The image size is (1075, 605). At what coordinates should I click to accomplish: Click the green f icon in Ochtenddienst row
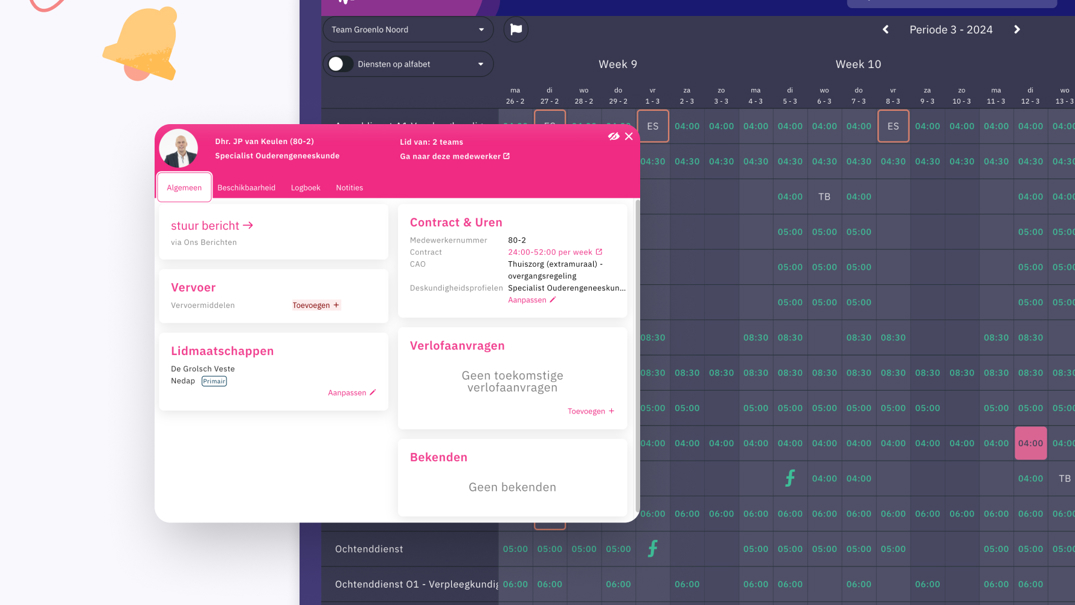tap(653, 548)
